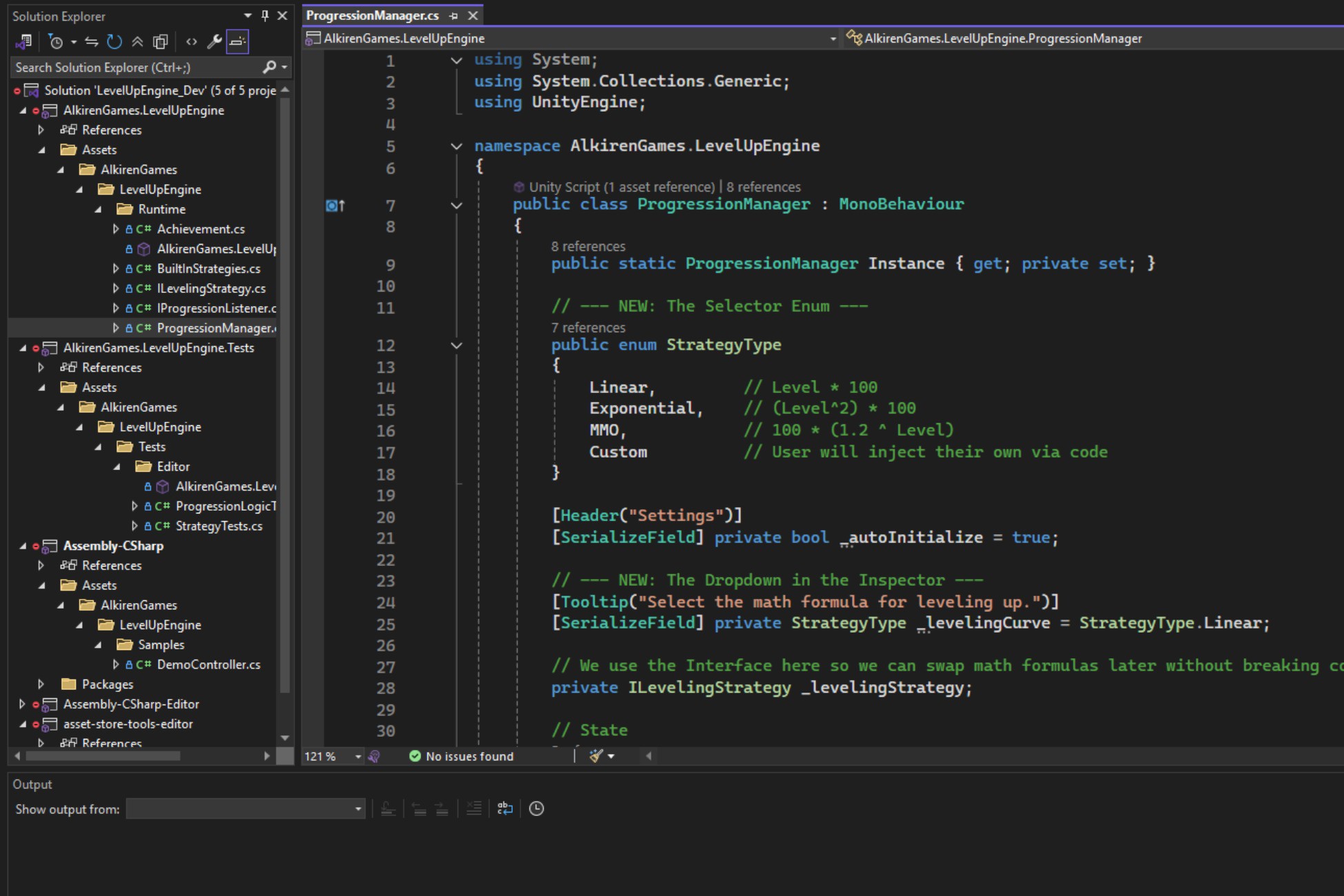Open the AlkirenGames.LevelUpEngine namespace navigation dropdown
This screenshot has height=896, width=1344.
833,39
